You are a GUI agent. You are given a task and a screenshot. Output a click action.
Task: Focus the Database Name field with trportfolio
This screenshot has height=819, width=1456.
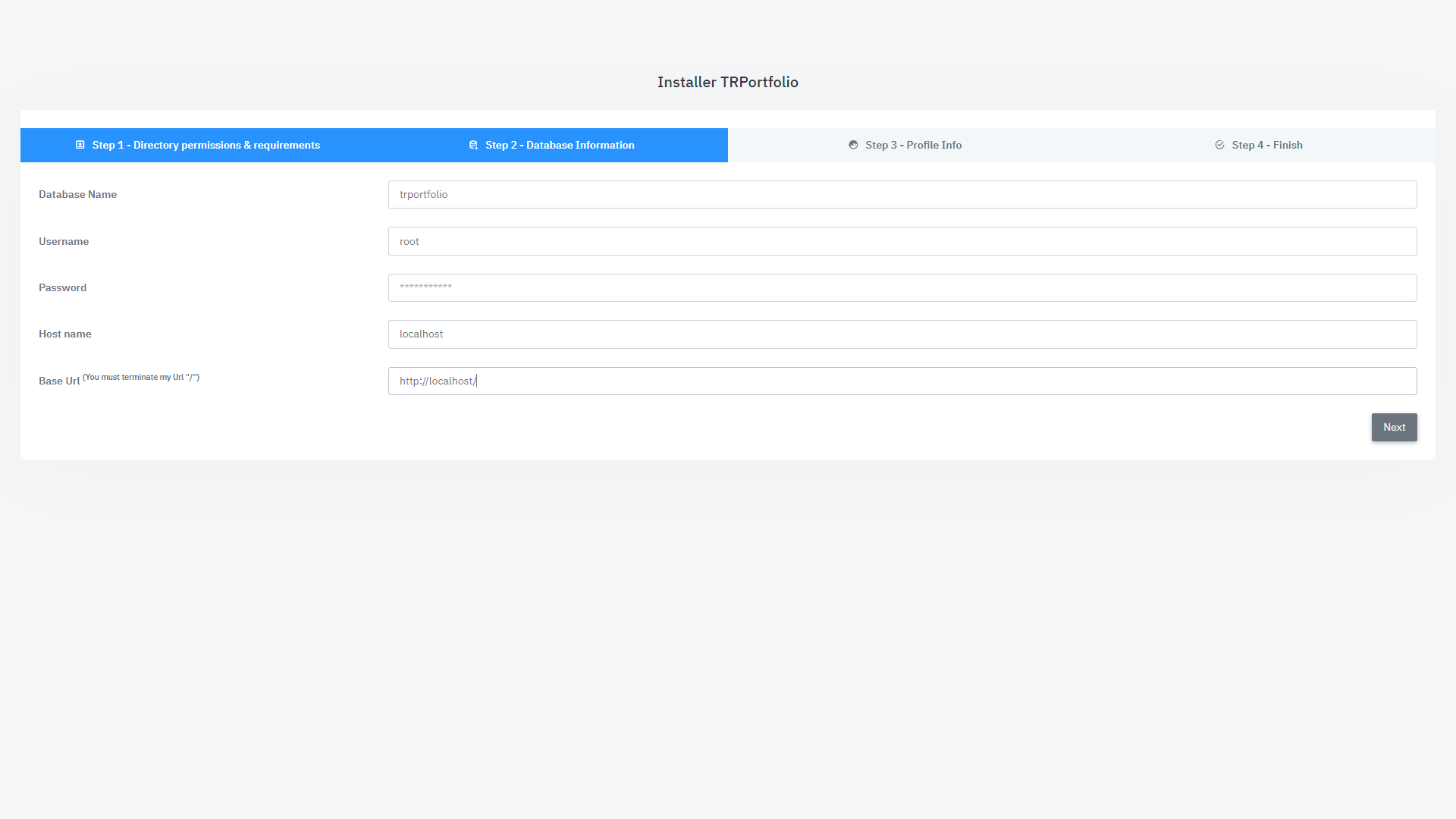click(902, 194)
